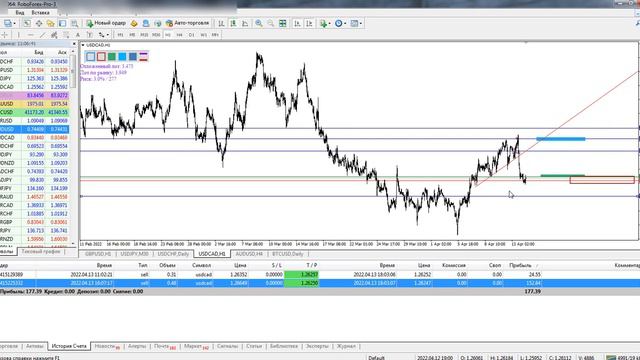Open the arrows objects dropdown
The image size is (640, 360).
click(103, 35)
